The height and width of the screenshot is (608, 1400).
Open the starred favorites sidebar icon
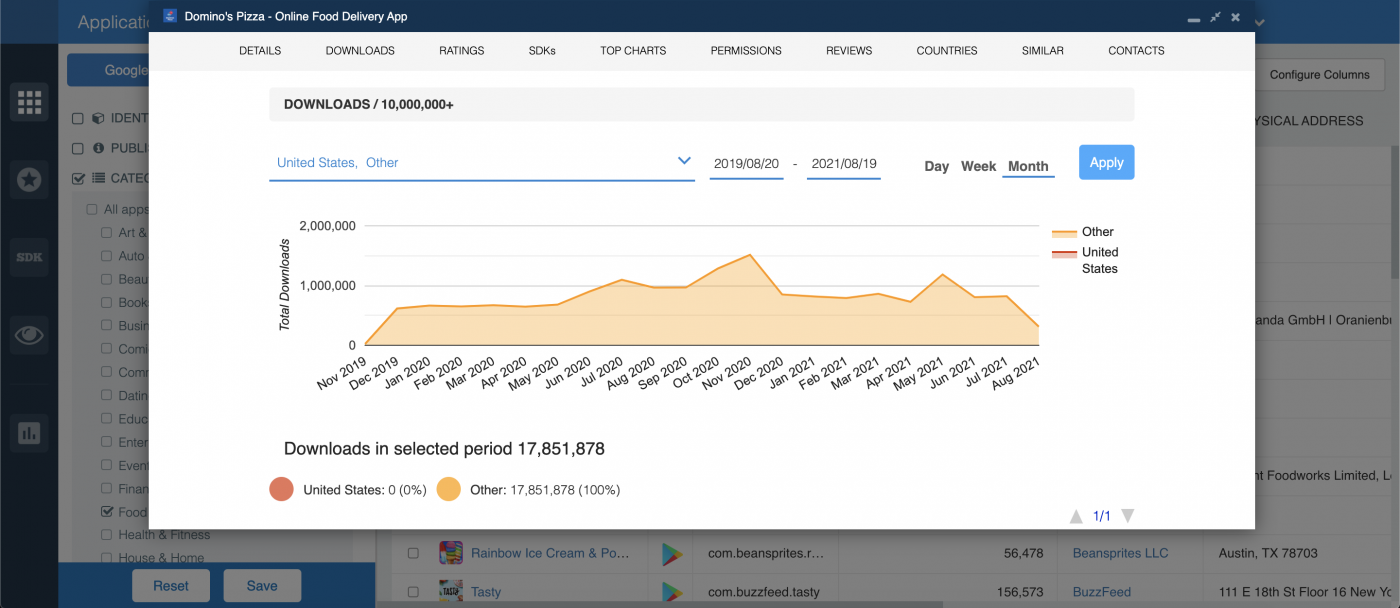29,180
